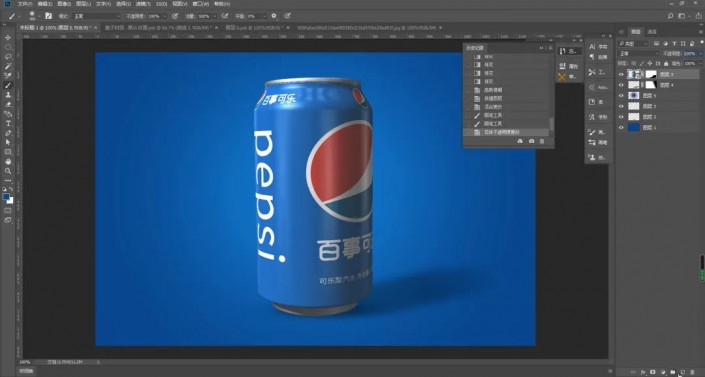The height and width of the screenshot is (377, 705).
Task: Open the smoothing slider dropdown arrow
Action: pyautogui.click(x=264, y=16)
